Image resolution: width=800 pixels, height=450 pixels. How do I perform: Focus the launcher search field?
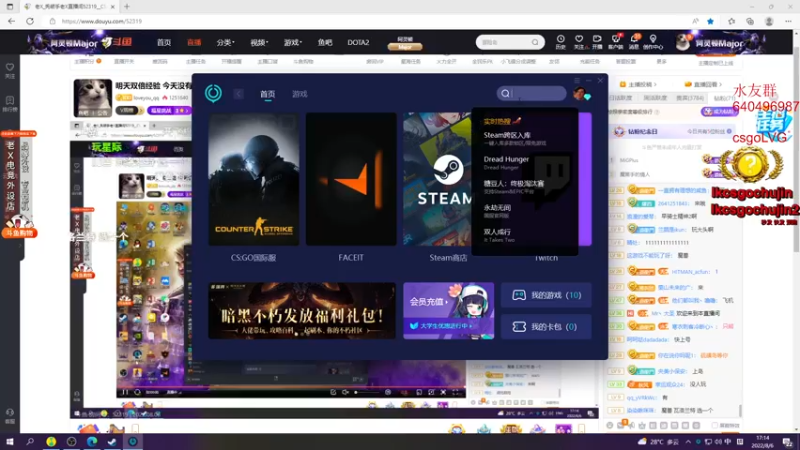coord(532,93)
